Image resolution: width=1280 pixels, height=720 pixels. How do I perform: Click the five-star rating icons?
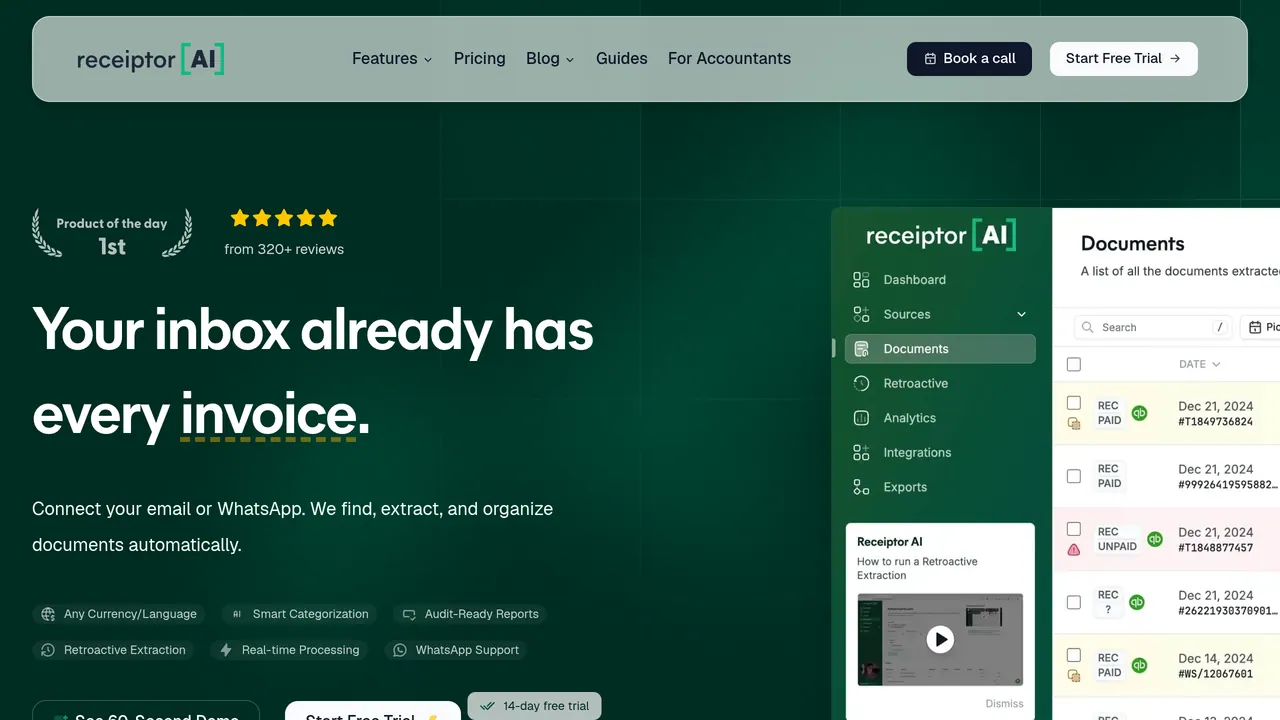[x=284, y=218]
